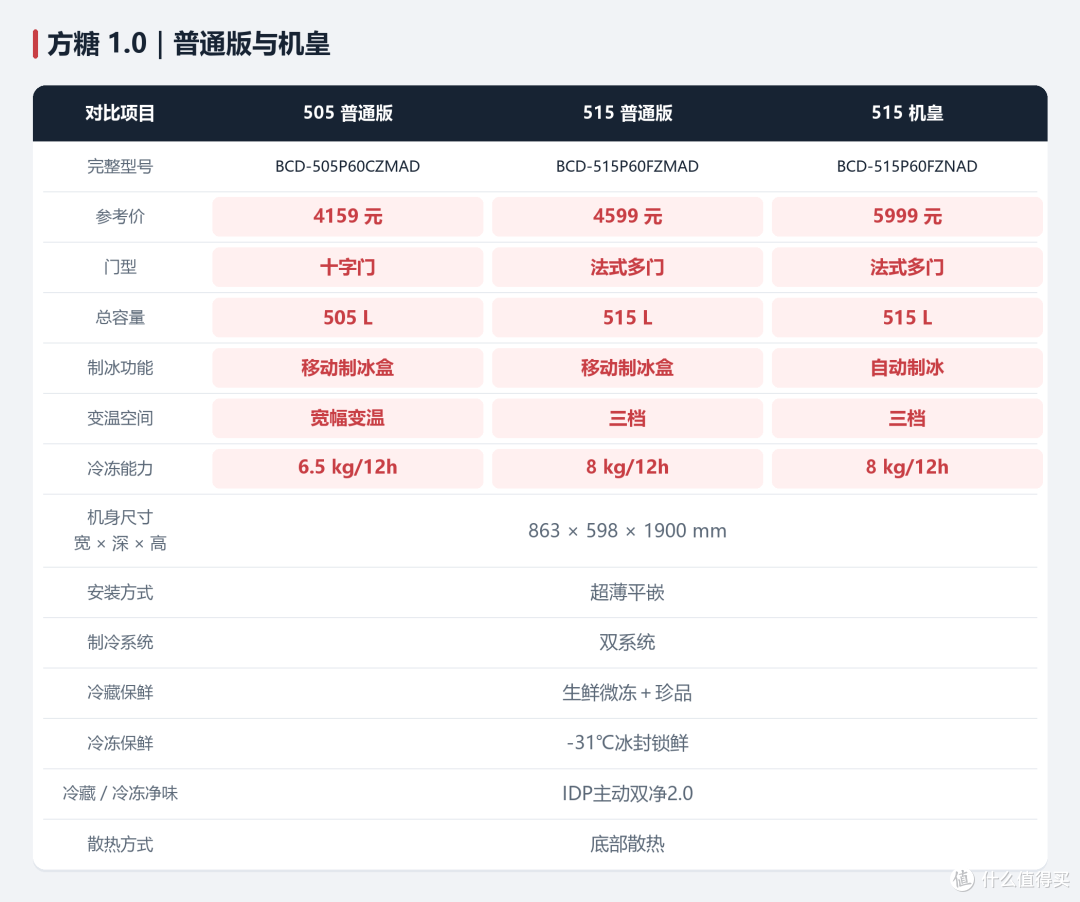This screenshot has height=902, width=1080.
Task: Click '法式多门' under 515 普通版
Action: coord(627,266)
